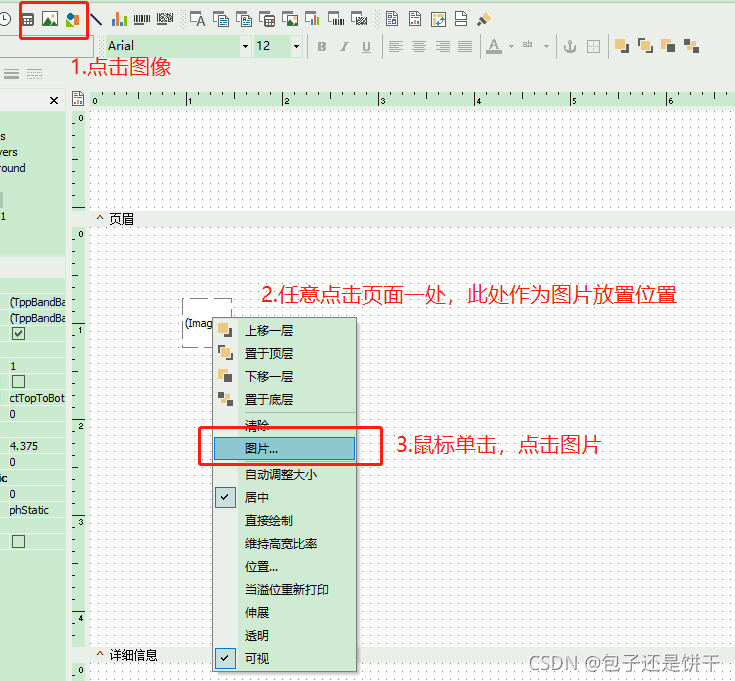Toggle 维持高宽比率 menu option
735x681 pixels.
285,544
